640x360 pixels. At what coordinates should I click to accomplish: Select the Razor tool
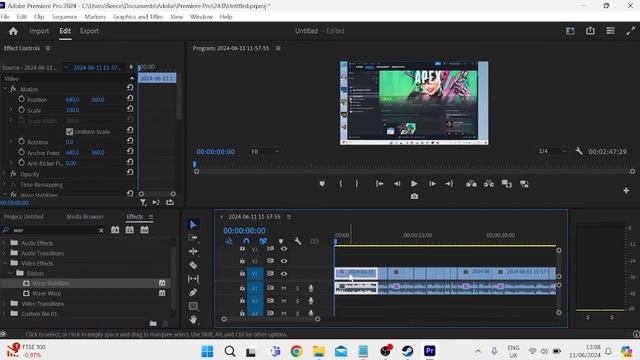(x=193, y=265)
